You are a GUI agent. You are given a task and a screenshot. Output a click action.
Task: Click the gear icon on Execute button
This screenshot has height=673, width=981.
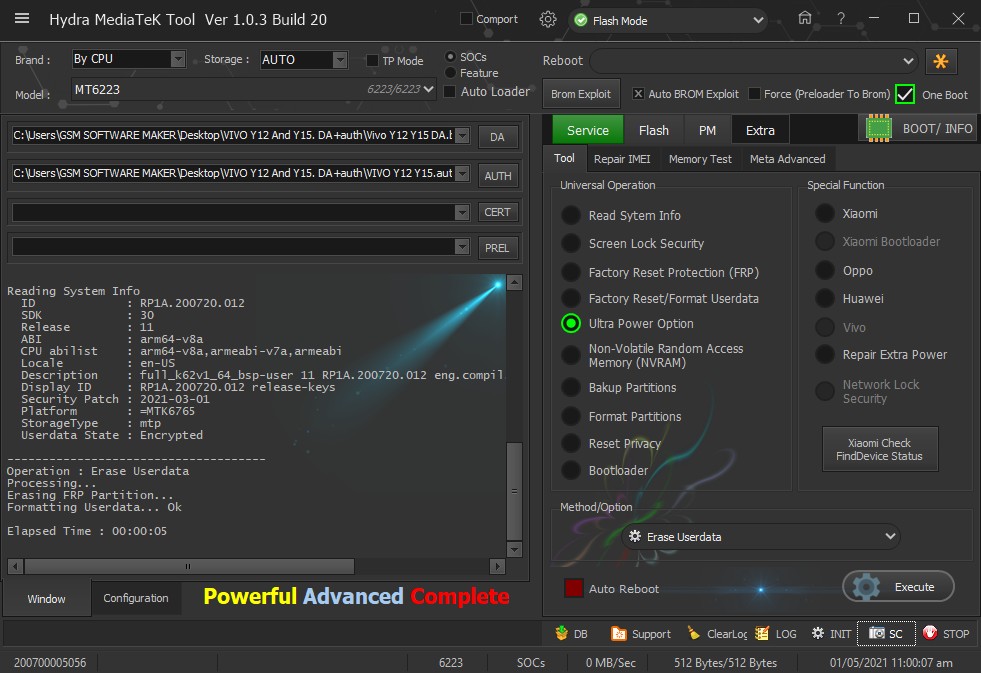867,587
